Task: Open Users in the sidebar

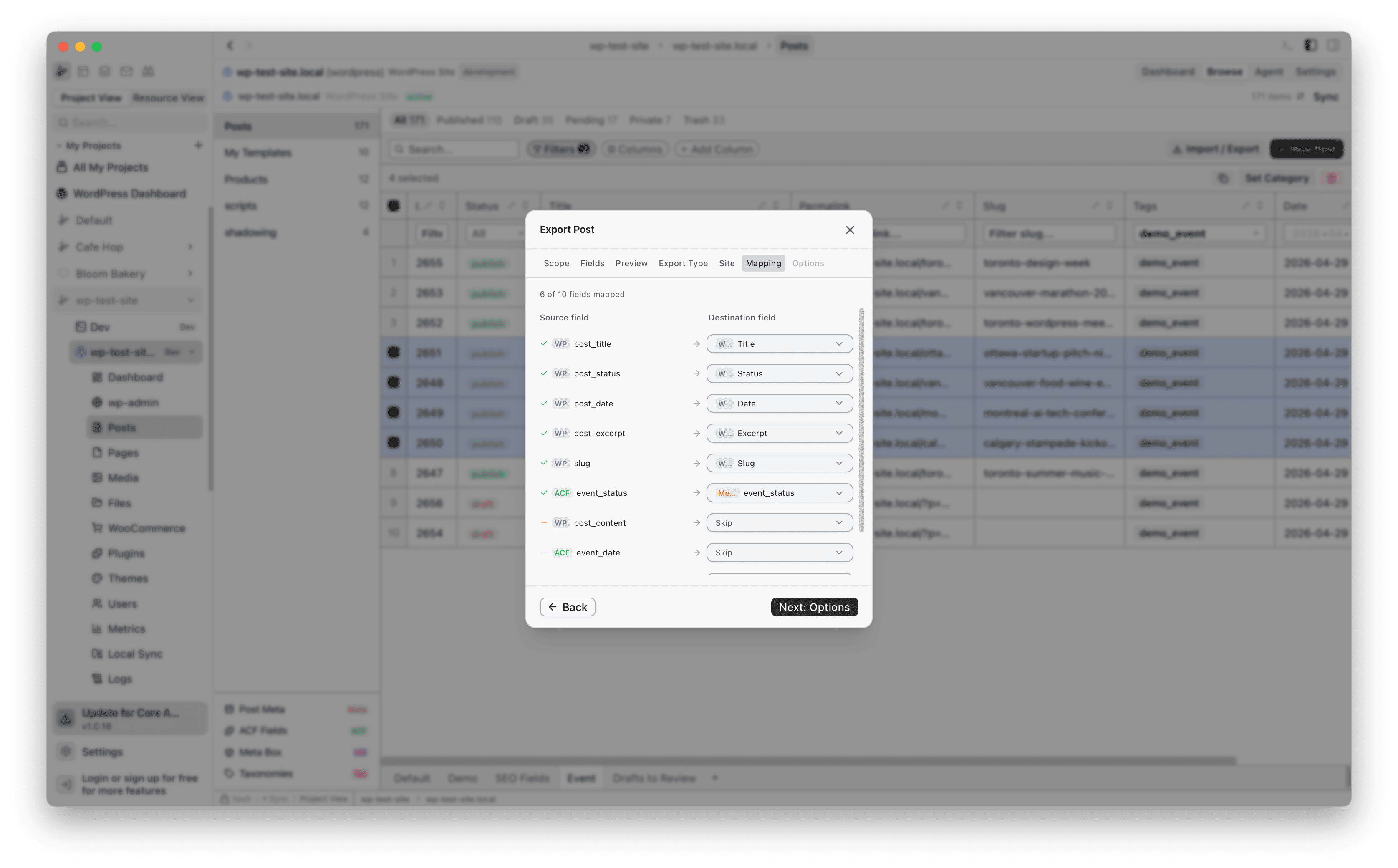Action: coord(122,604)
